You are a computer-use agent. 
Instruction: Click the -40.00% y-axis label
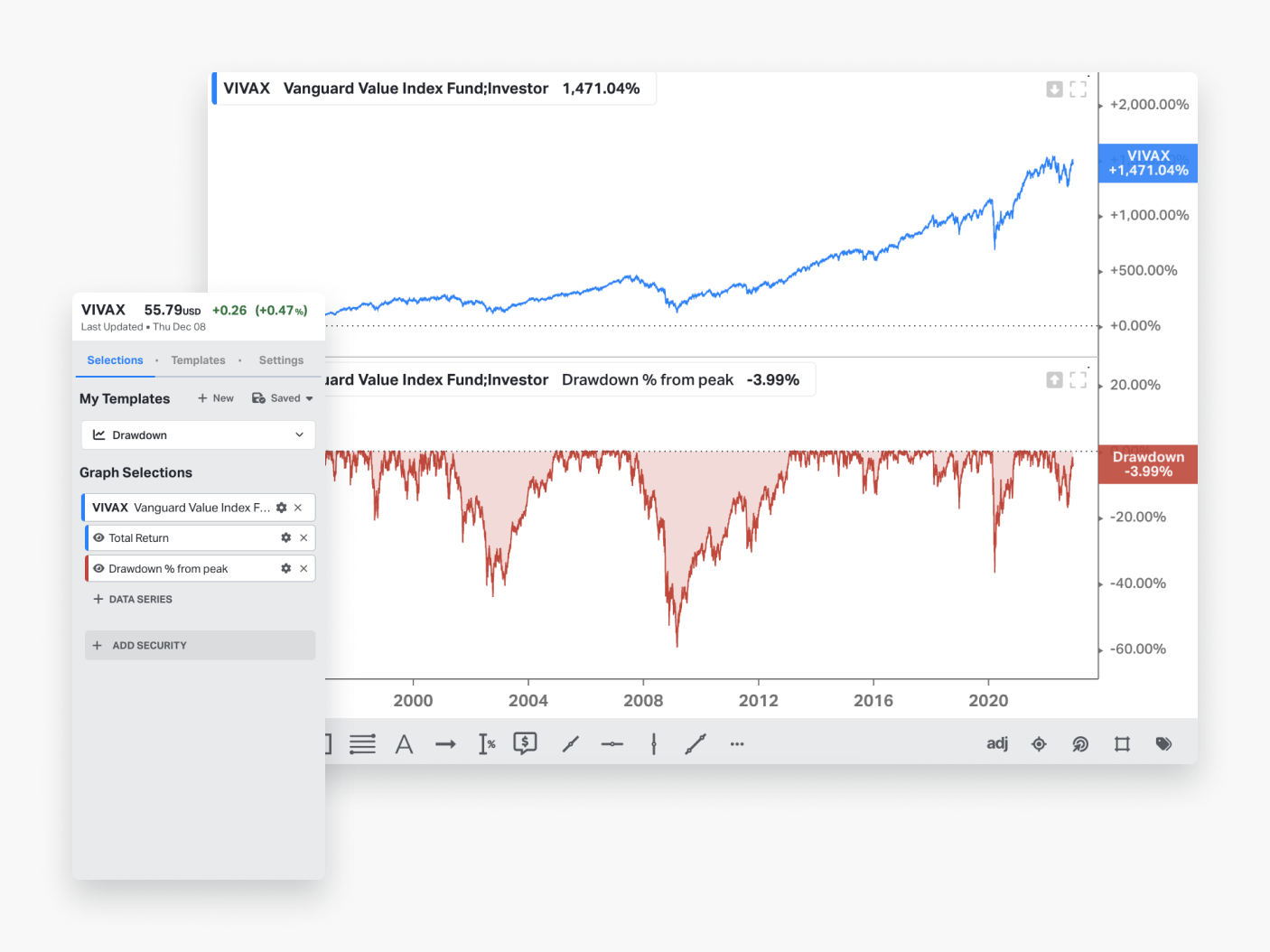click(x=1138, y=583)
